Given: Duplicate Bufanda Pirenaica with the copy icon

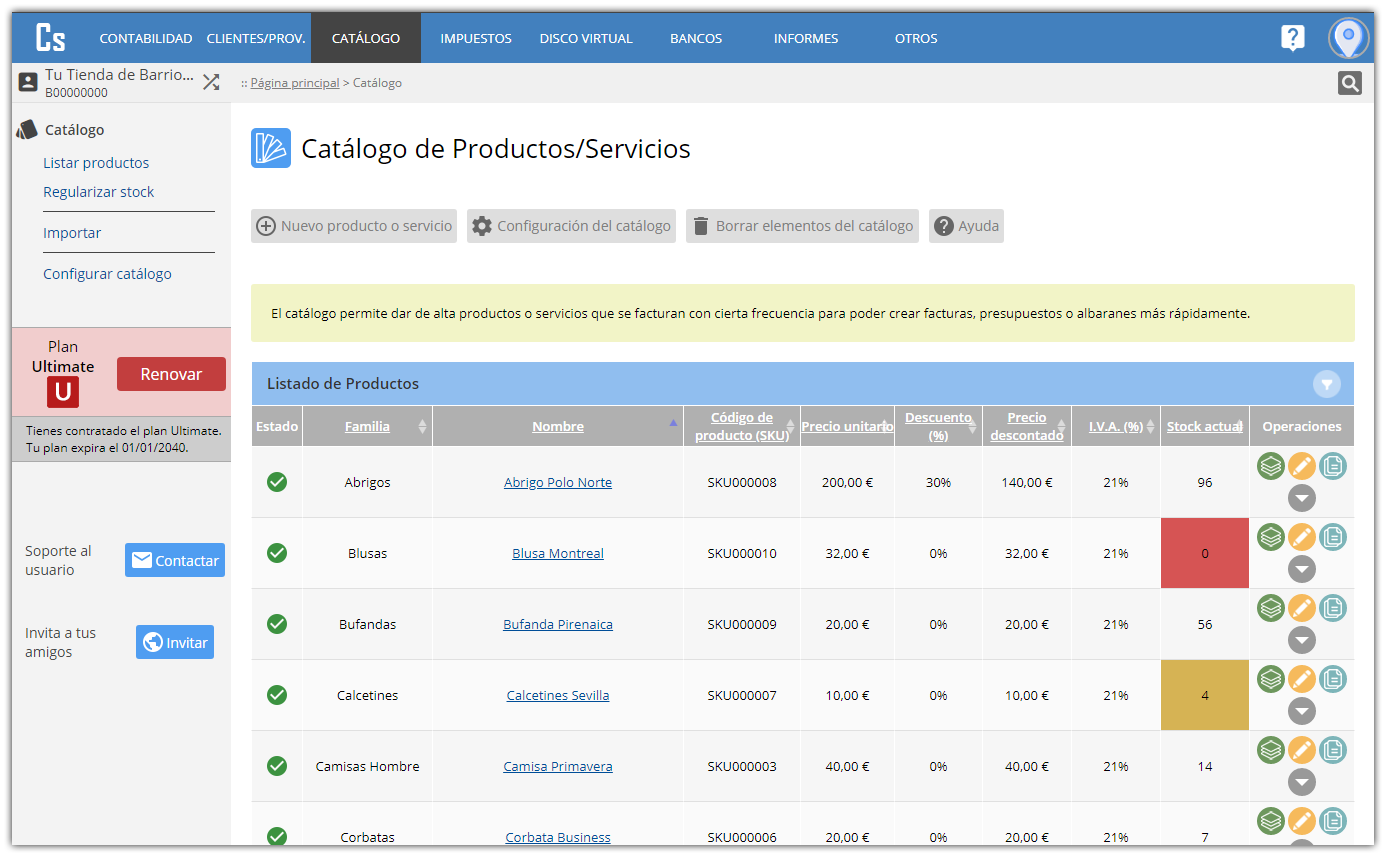Looking at the screenshot, I should (1332, 608).
